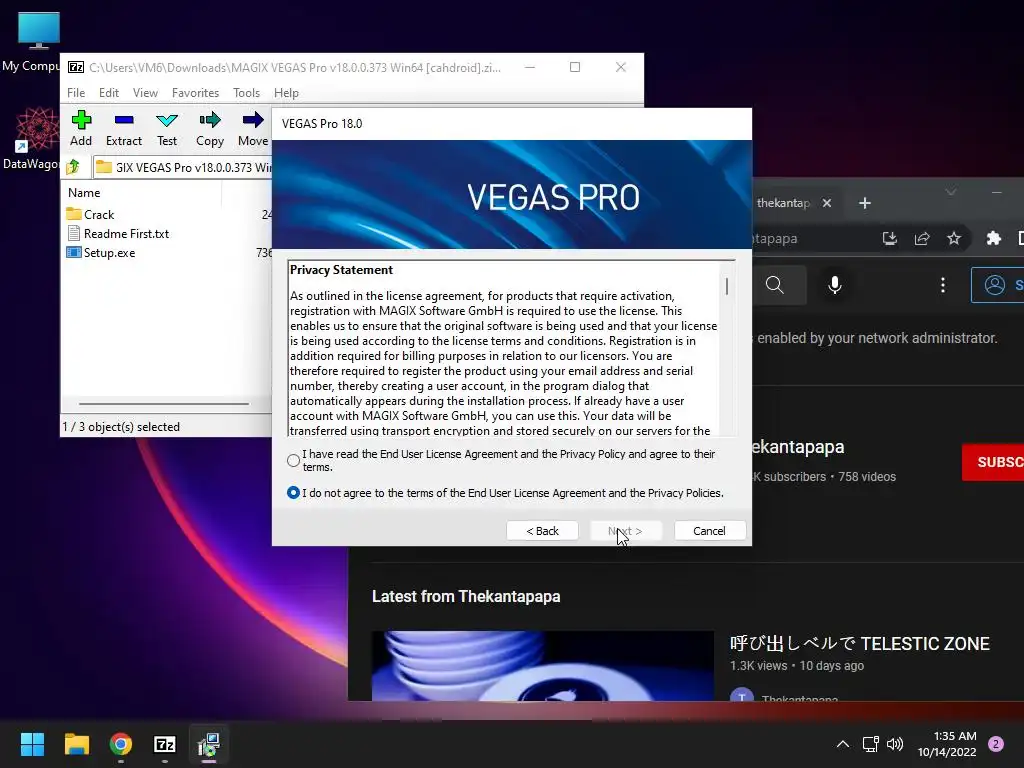This screenshot has width=1024, height=768.
Task: Bookmark this page with the star icon
Action: tap(954, 238)
